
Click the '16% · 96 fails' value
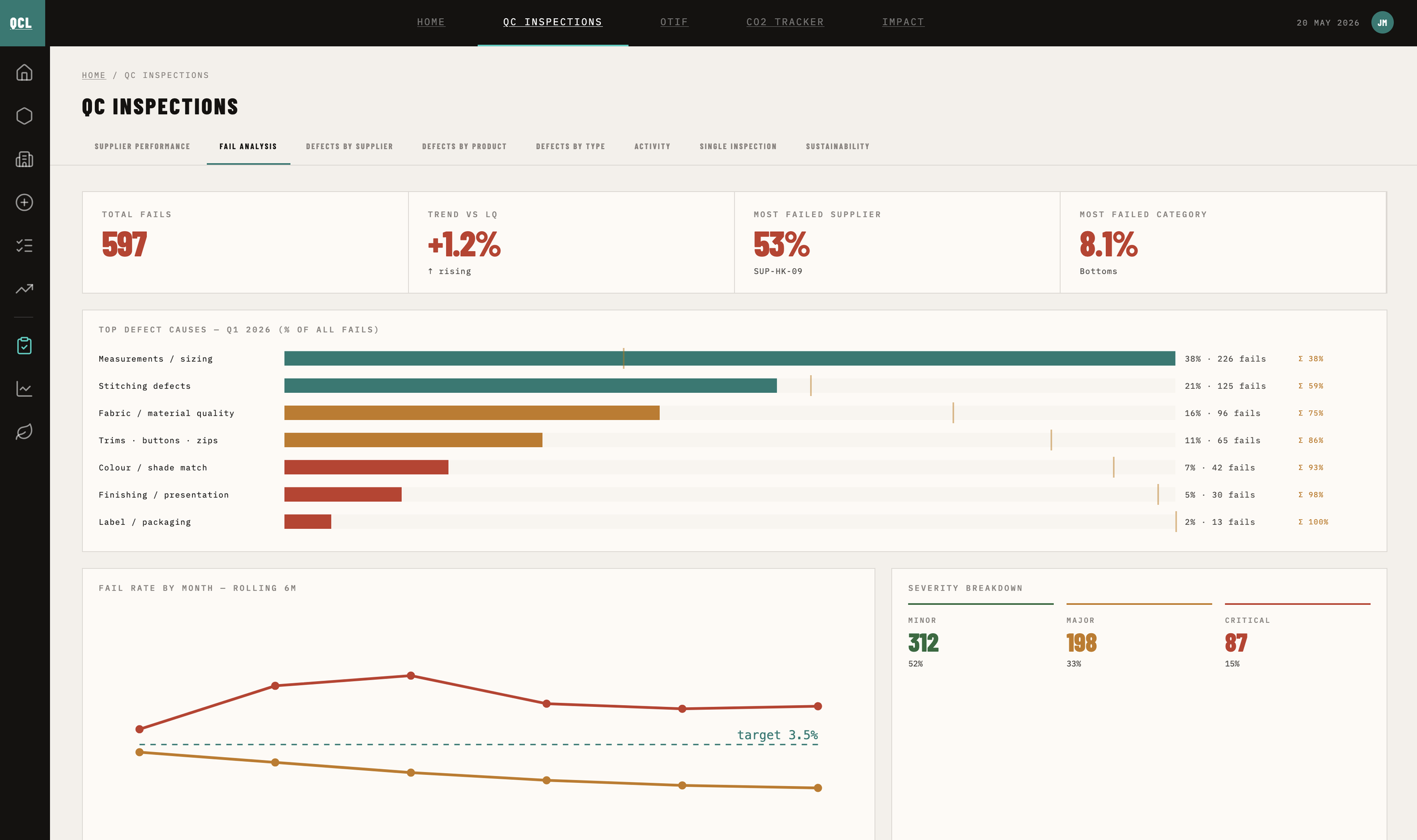(x=1222, y=413)
